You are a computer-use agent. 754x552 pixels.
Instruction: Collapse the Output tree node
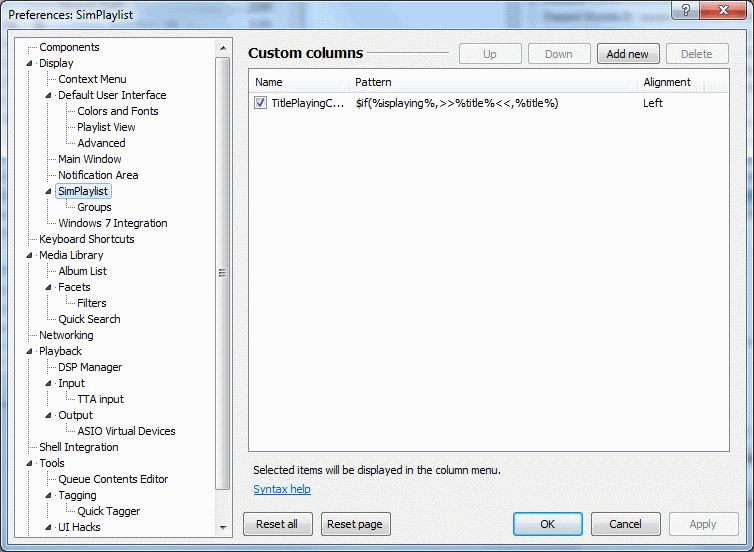(48, 415)
